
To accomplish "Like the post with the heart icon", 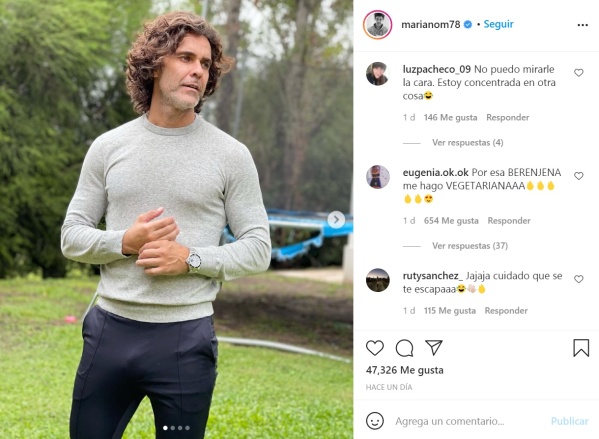I will point(375,348).
